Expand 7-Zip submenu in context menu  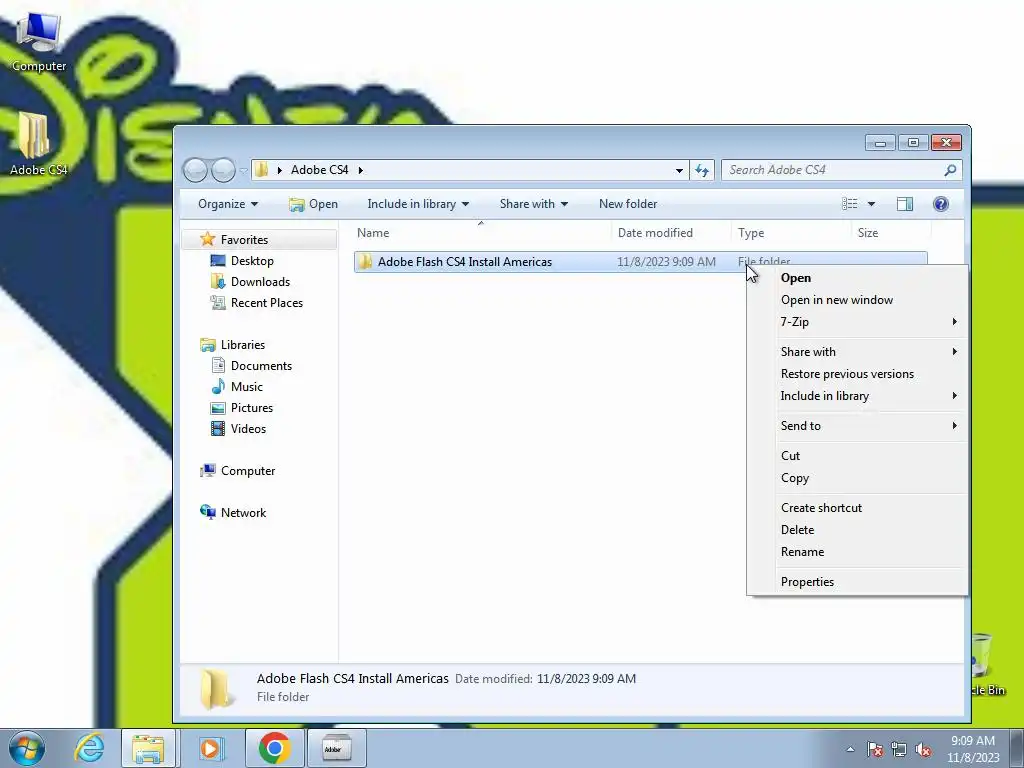pos(954,321)
